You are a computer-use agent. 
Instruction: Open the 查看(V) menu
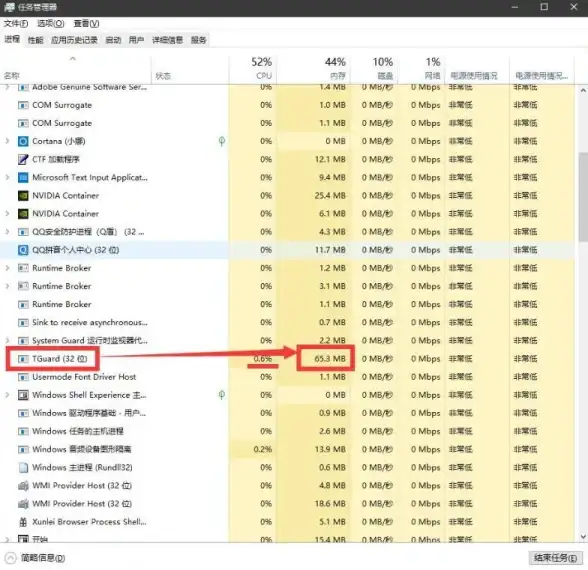coord(86,24)
